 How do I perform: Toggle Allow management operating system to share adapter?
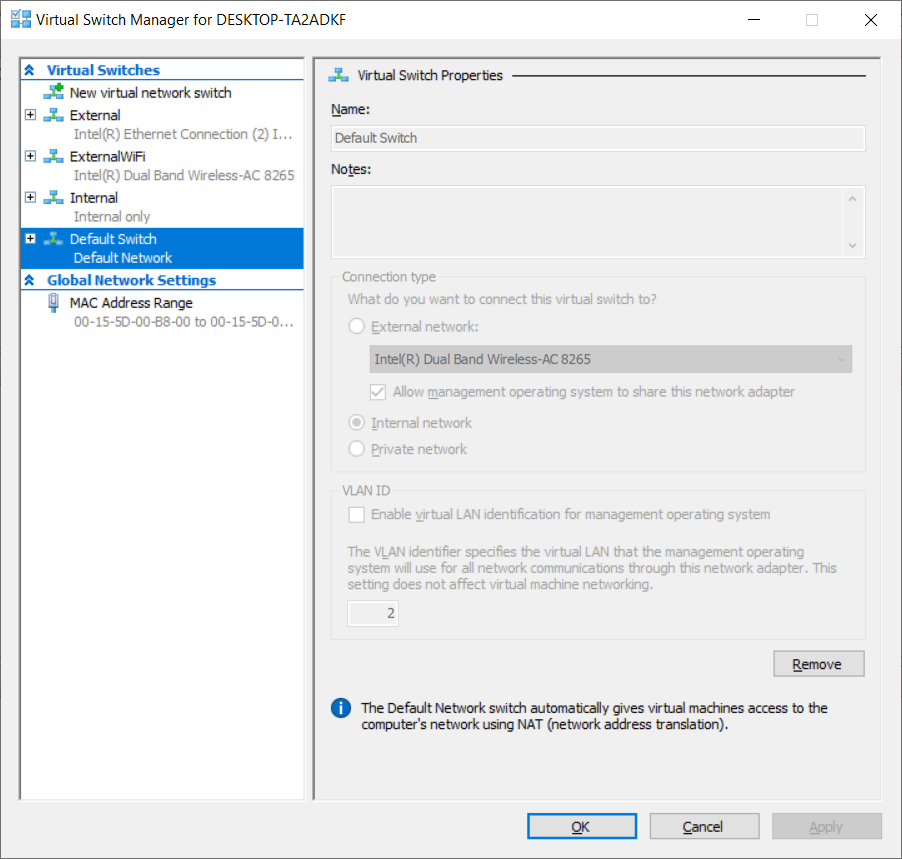click(x=378, y=392)
